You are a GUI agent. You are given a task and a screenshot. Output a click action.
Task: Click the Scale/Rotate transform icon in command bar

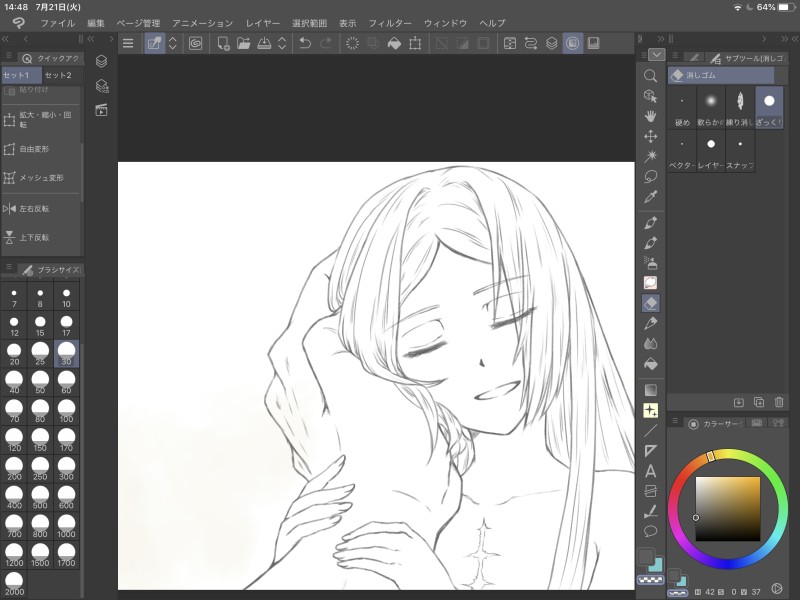click(x=415, y=43)
